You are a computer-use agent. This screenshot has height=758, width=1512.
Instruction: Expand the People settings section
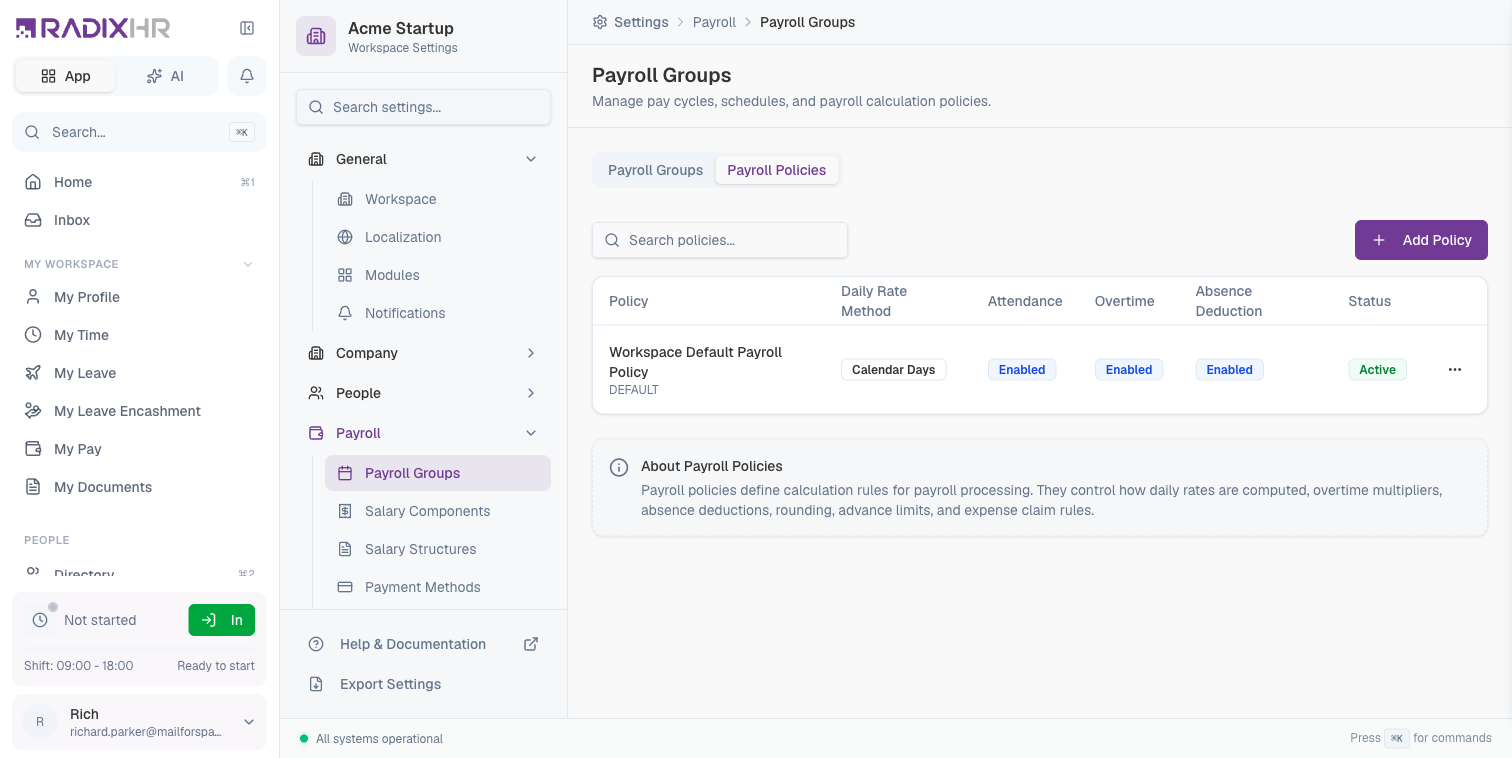click(531, 393)
